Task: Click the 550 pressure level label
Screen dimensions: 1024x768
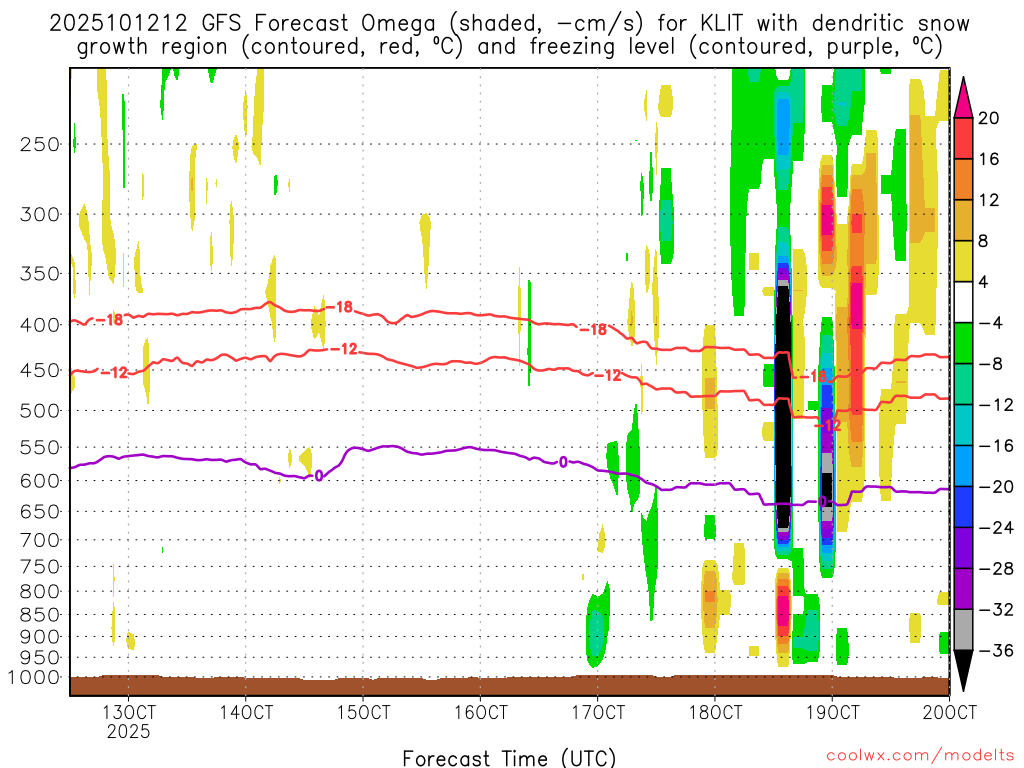Action: (40, 447)
